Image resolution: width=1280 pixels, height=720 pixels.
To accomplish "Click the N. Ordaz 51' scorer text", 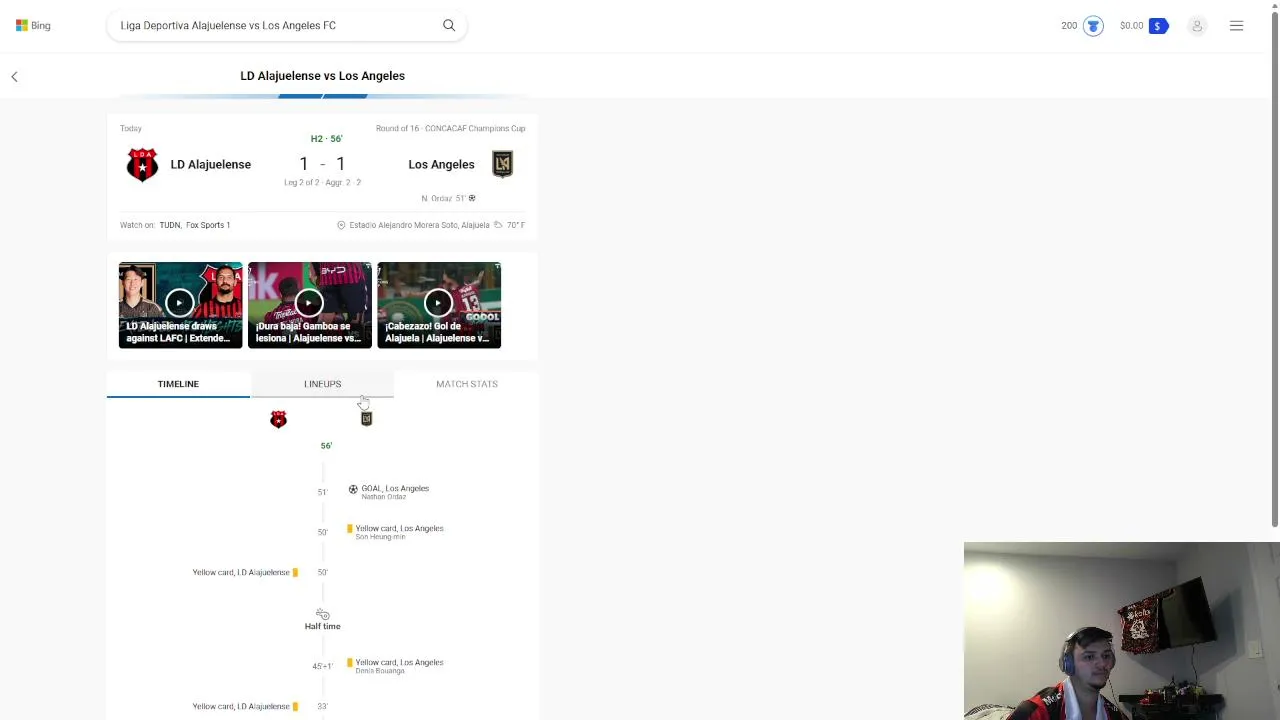I will click(x=443, y=198).
